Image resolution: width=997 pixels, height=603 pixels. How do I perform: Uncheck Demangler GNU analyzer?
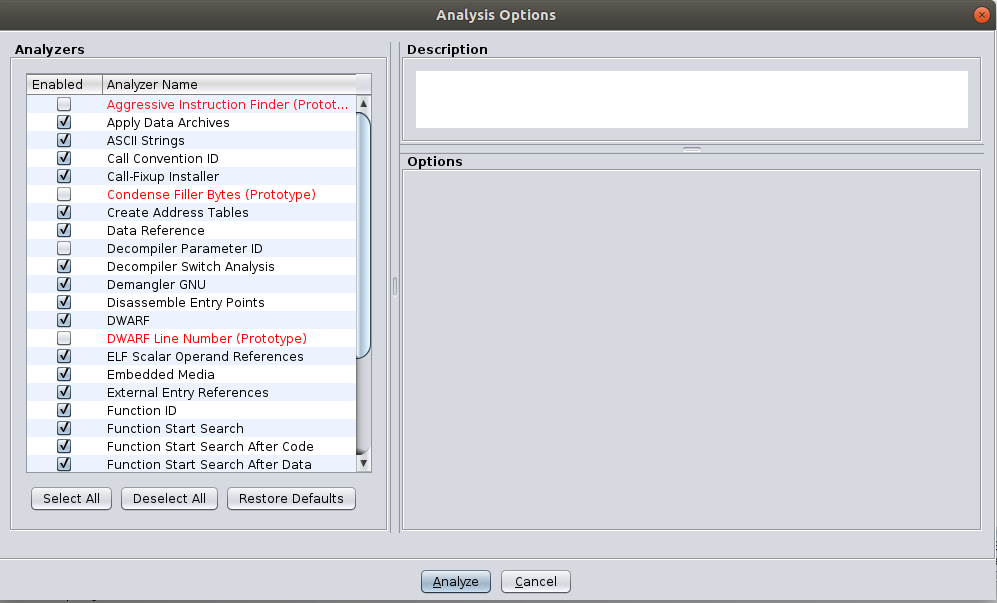point(64,284)
